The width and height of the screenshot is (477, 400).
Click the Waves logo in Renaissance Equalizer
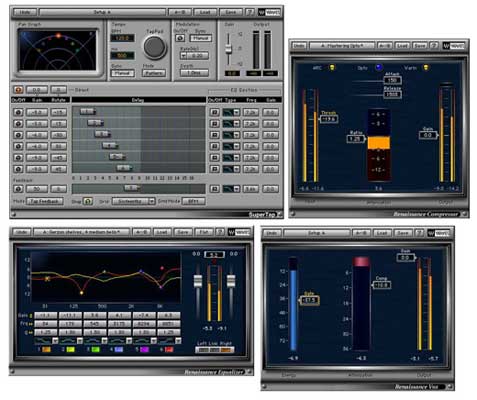[x=239, y=232]
